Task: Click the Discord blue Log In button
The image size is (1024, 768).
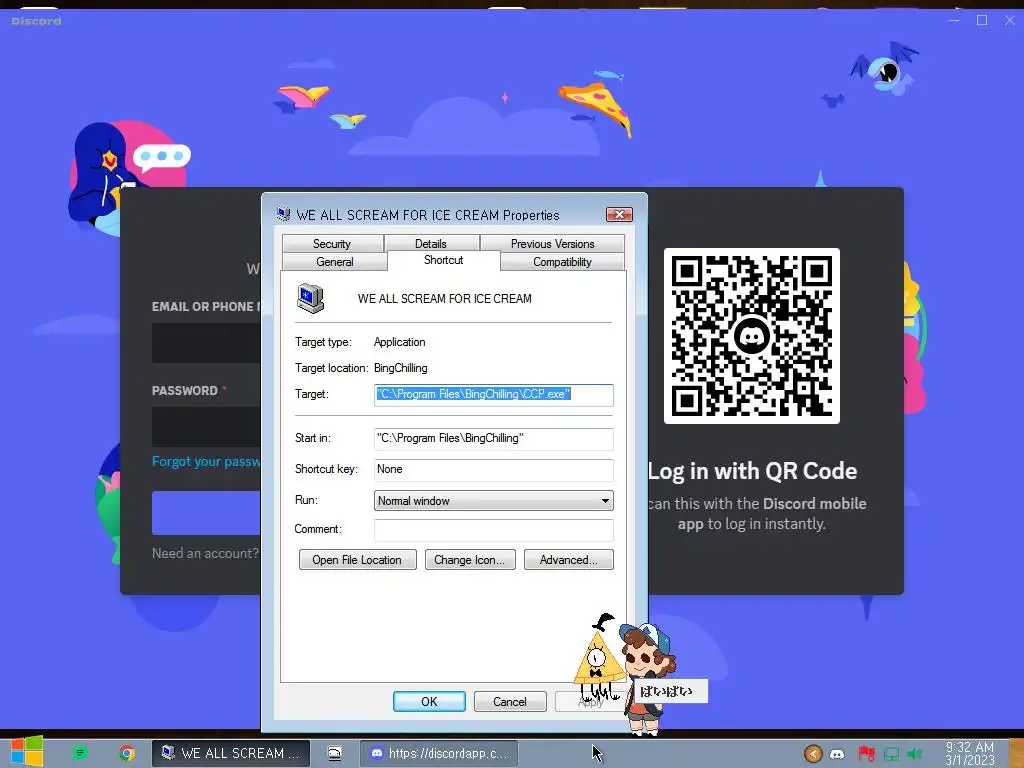Action: pos(206,513)
